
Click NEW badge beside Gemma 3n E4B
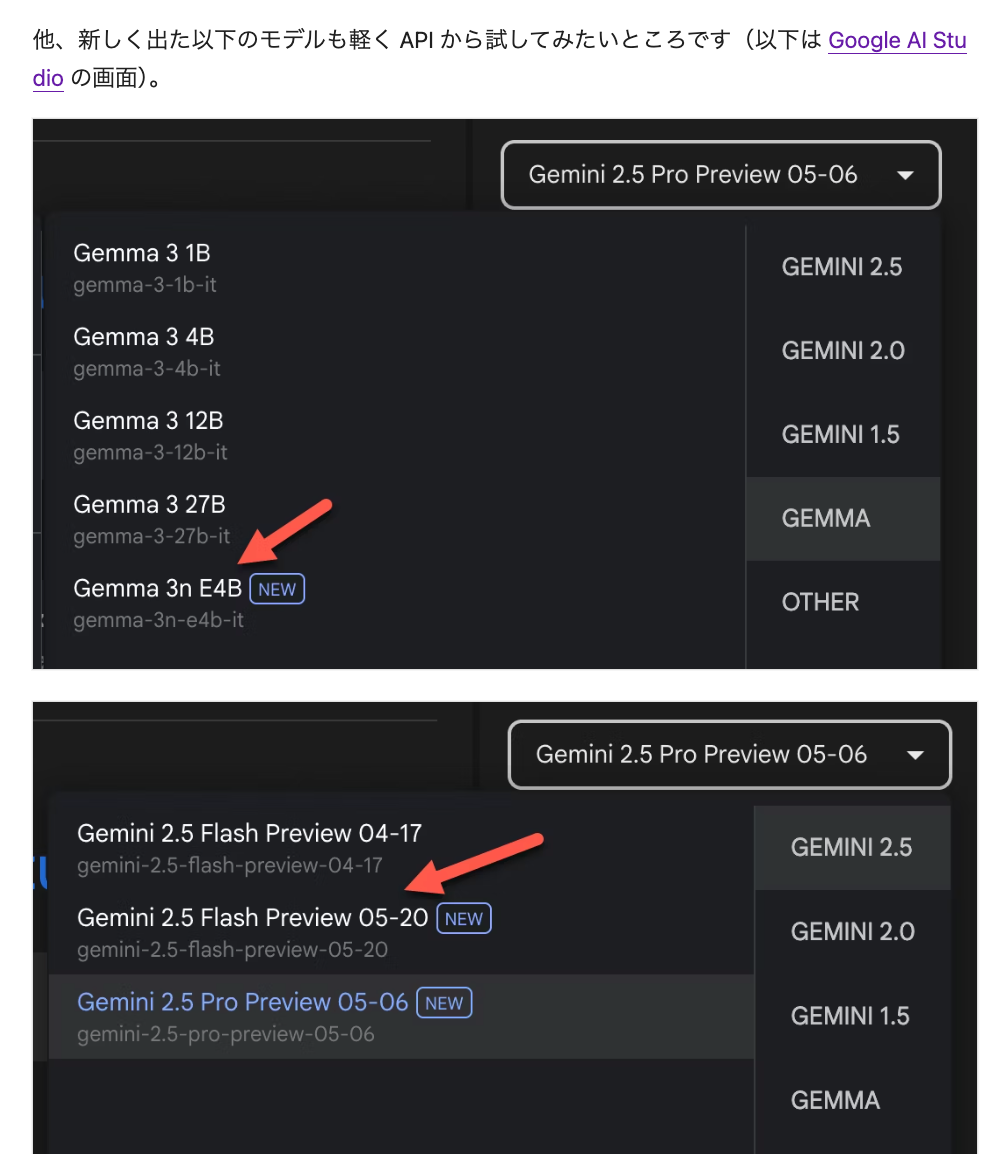tap(277, 589)
